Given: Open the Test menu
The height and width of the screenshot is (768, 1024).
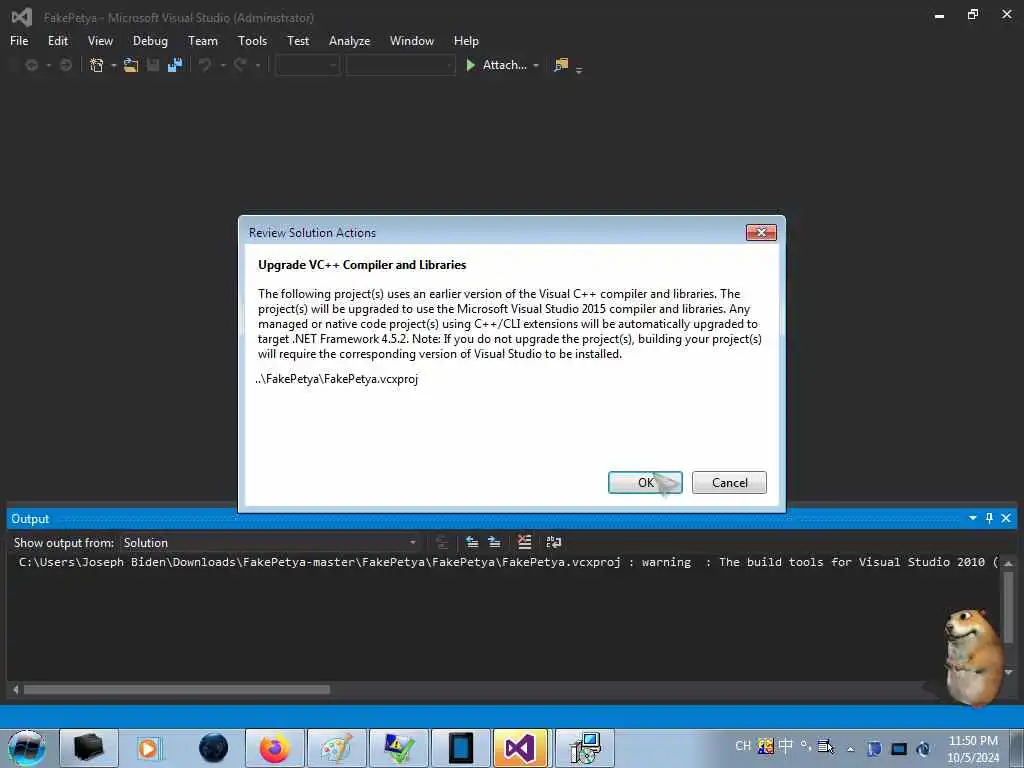Looking at the screenshot, I should click(298, 40).
